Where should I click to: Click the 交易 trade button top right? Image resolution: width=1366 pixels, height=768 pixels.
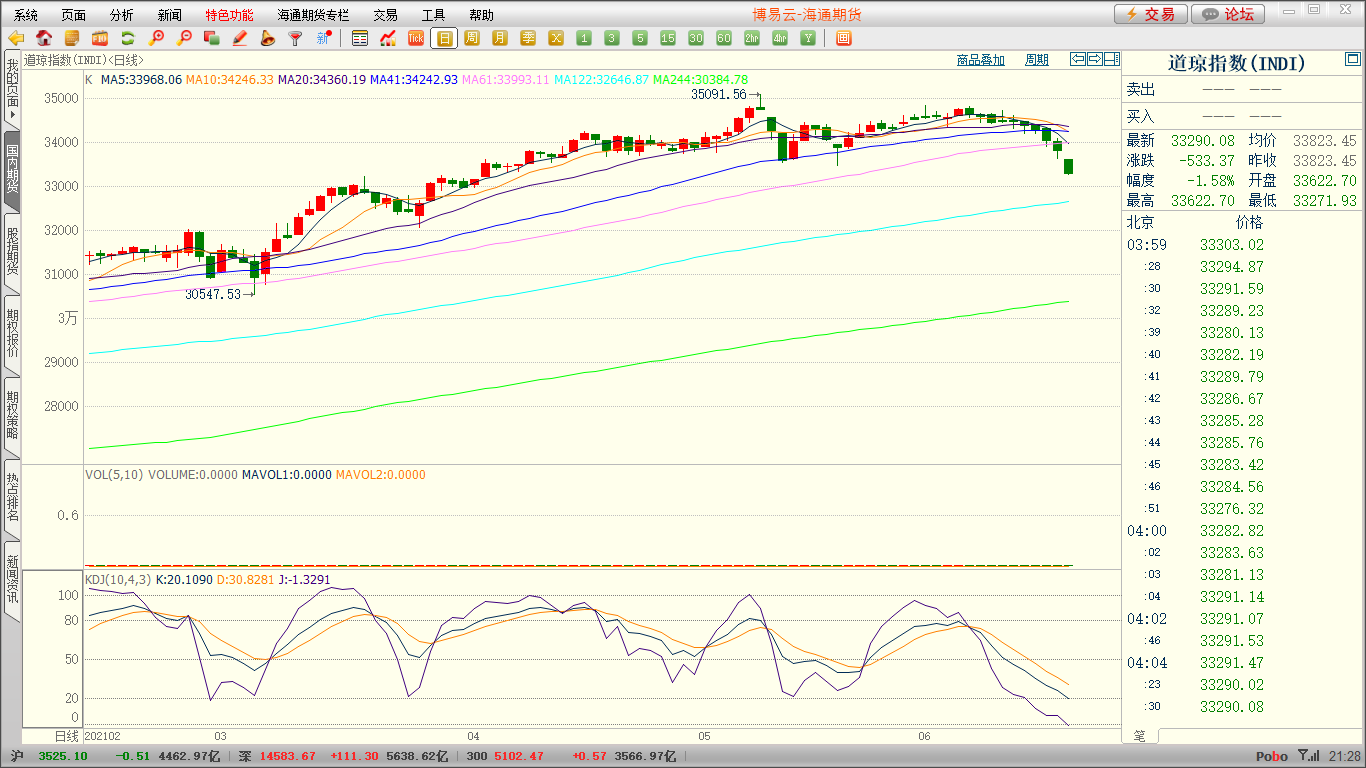tap(1151, 14)
